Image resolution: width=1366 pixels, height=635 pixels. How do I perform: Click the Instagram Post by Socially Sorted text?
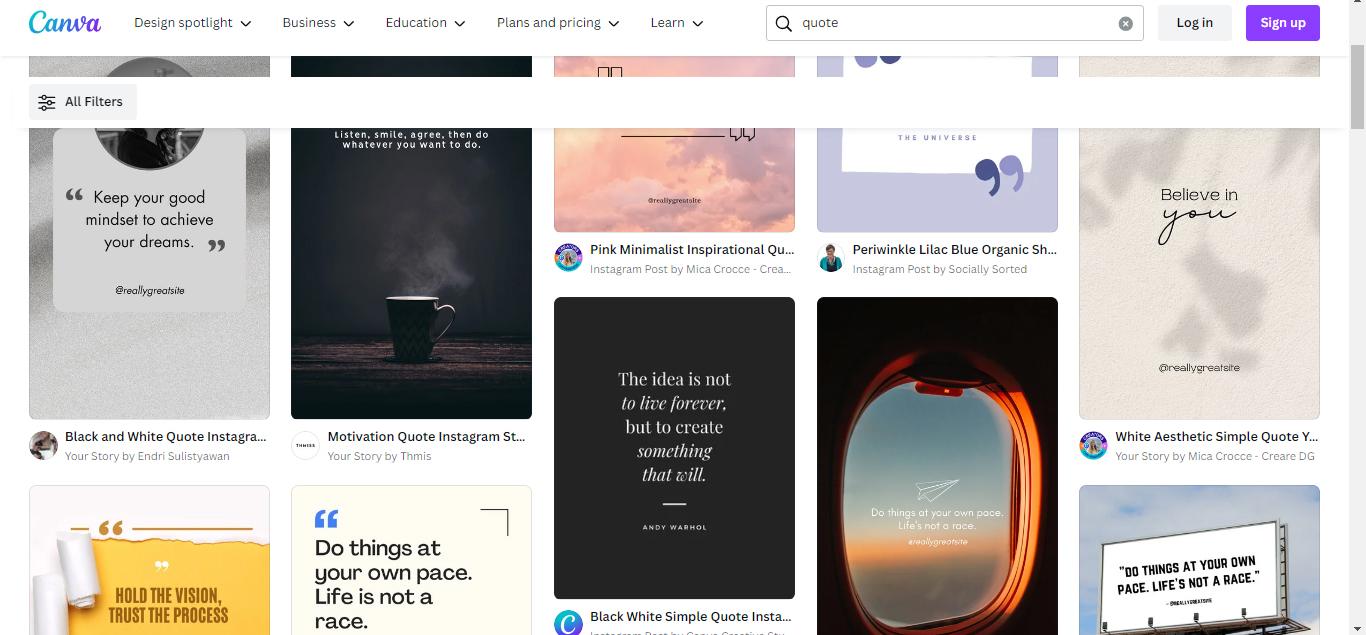pyautogui.click(x=939, y=269)
